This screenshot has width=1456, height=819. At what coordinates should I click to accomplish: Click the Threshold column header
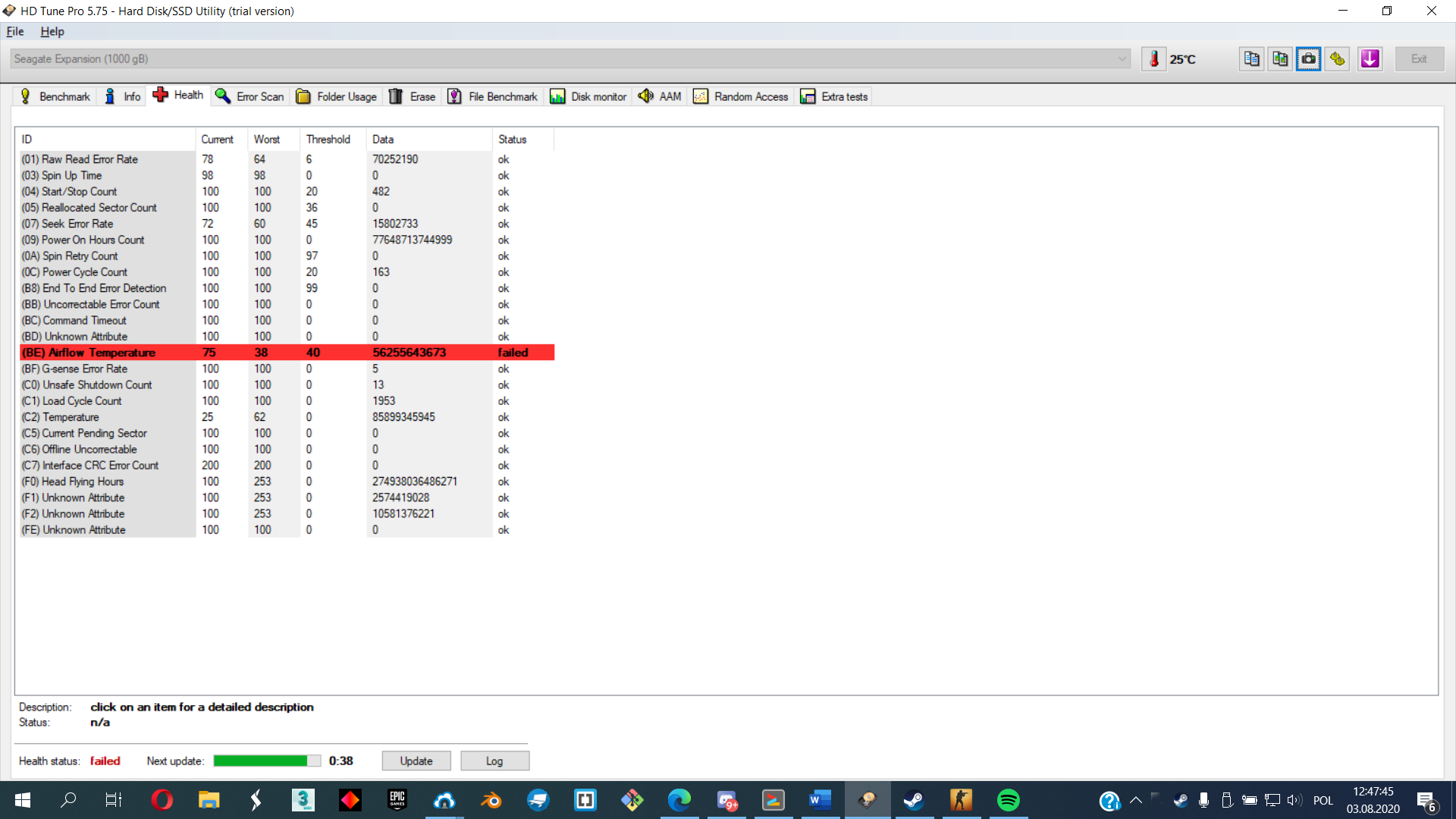(328, 140)
